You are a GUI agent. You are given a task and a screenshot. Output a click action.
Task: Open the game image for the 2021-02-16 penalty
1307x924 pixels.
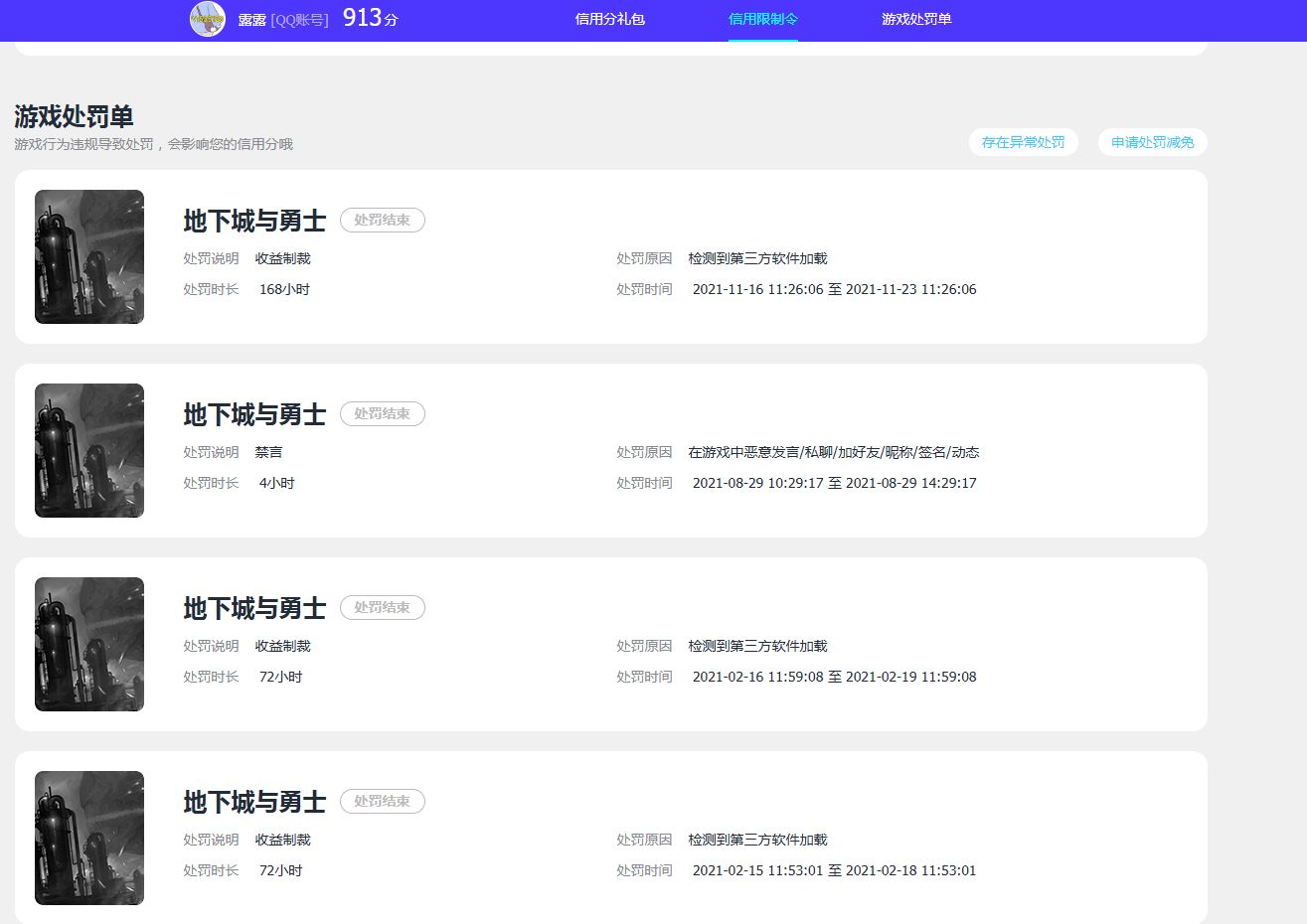(89, 644)
